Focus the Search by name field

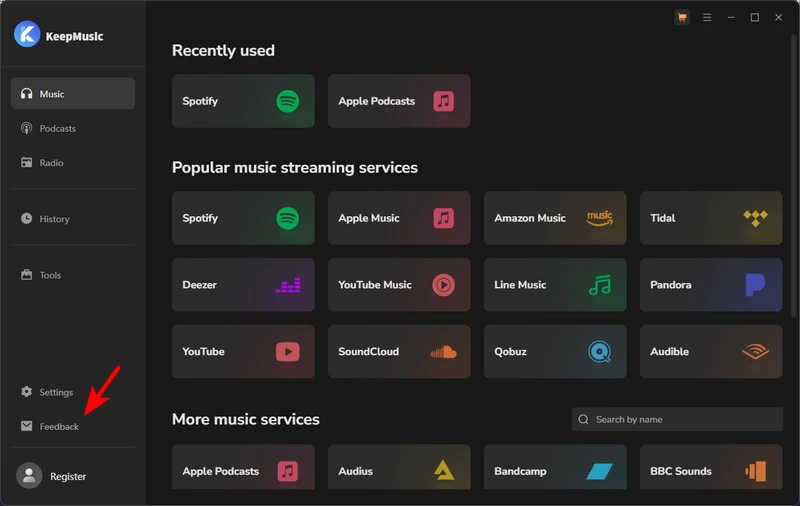pos(677,419)
